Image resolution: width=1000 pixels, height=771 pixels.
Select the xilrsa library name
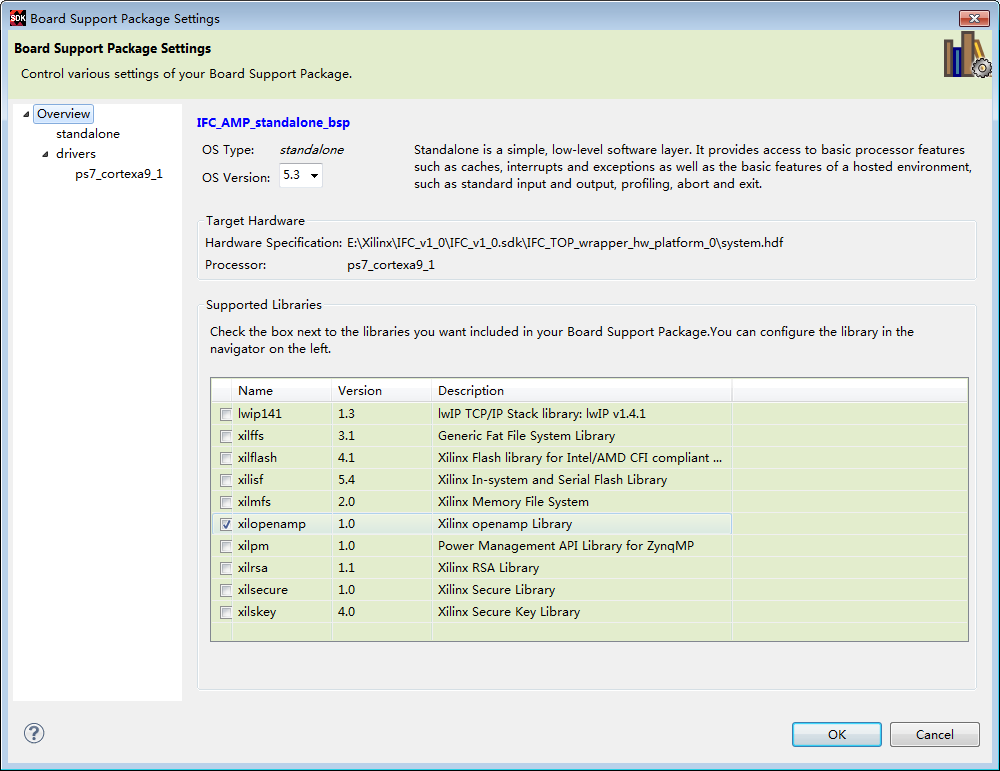(x=253, y=568)
